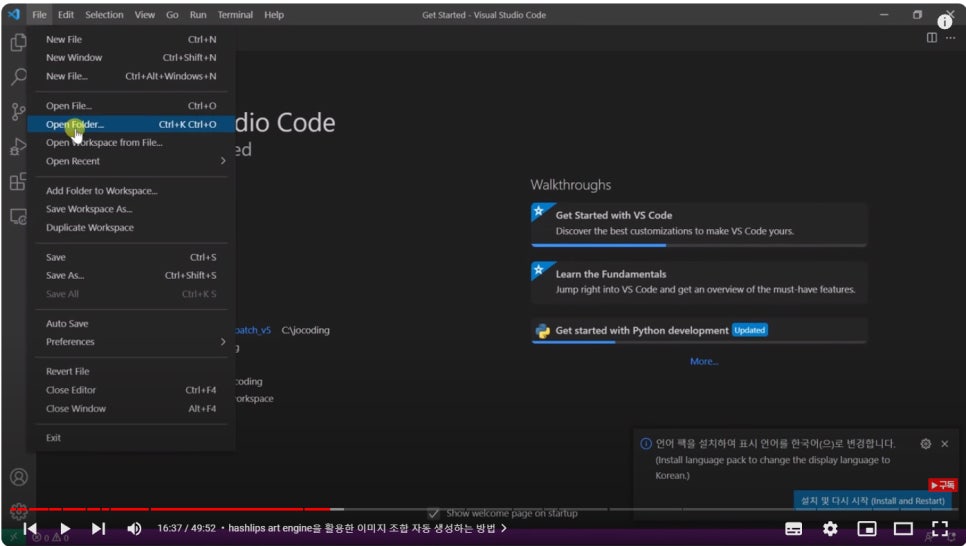The image size is (966, 546).
Task: Open the Help menu
Action: click(274, 15)
